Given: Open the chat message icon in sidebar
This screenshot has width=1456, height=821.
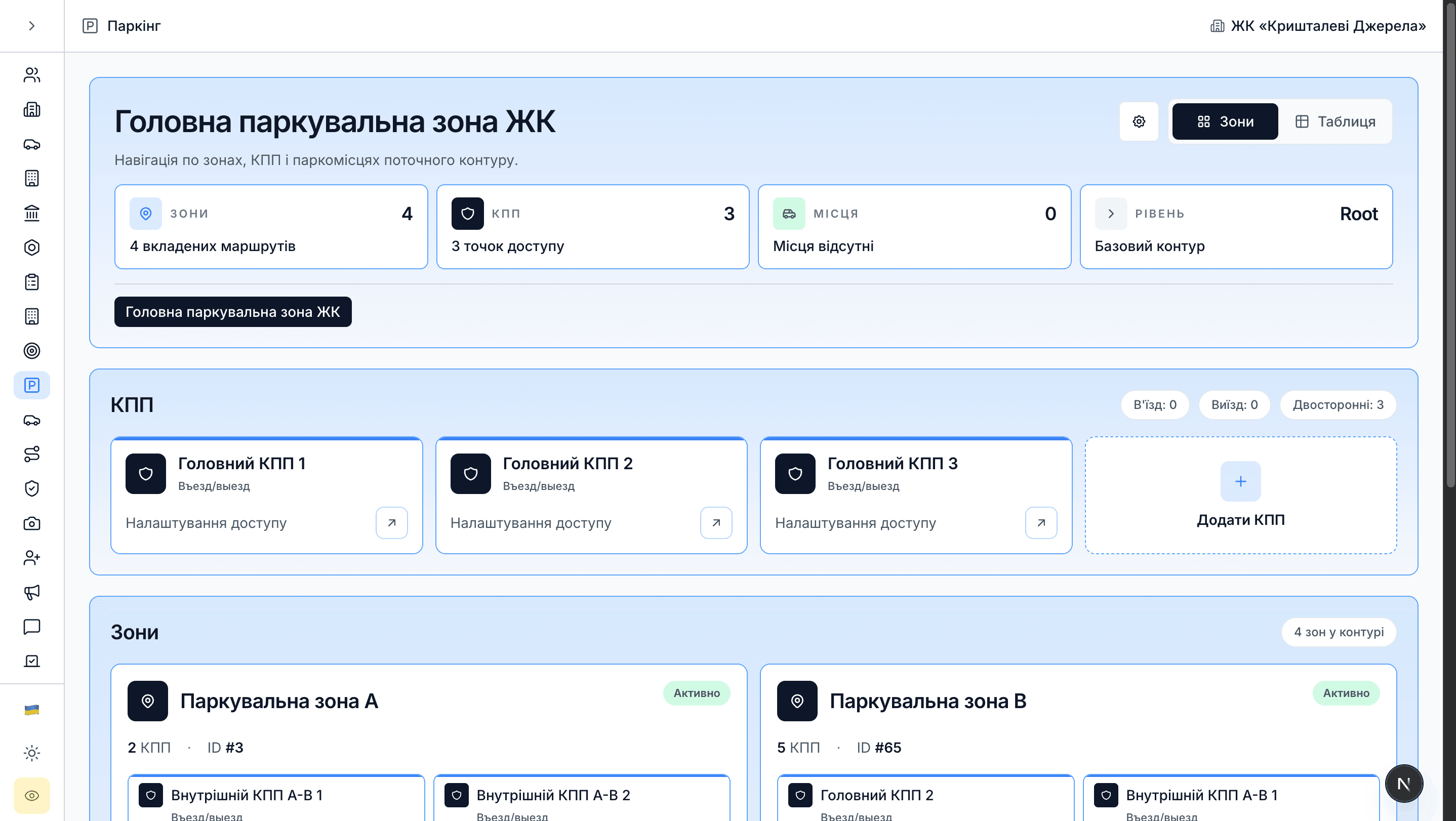Looking at the screenshot, I should click(32, 627).
